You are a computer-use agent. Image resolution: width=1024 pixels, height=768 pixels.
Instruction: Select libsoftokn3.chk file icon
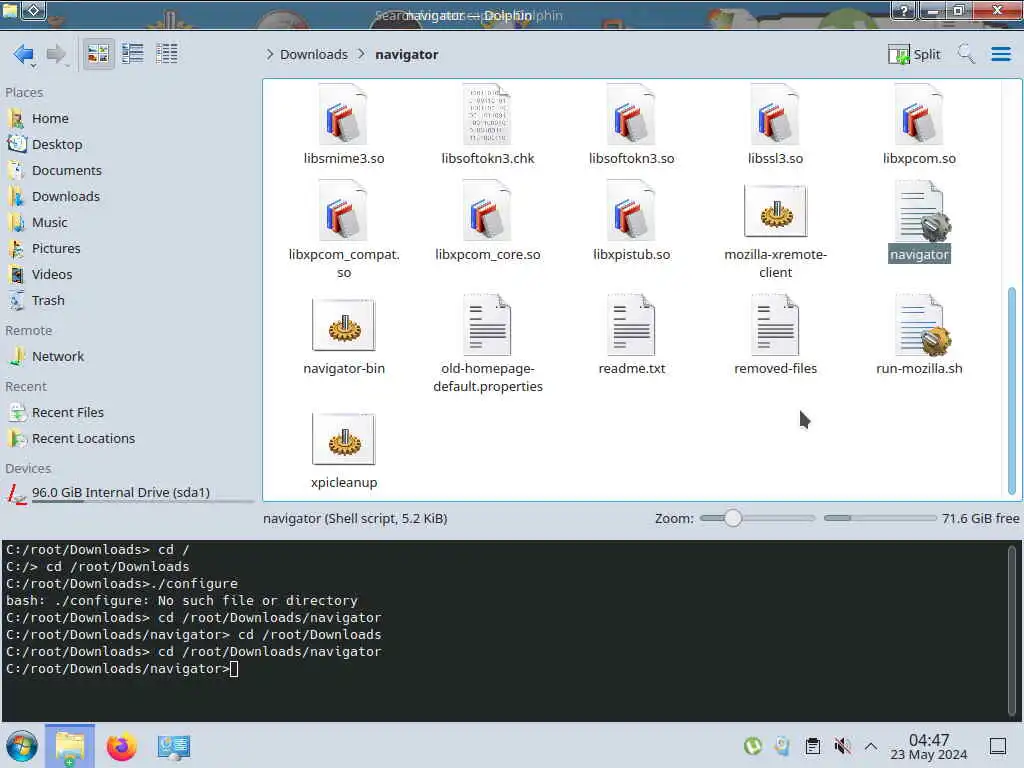(x=487, y=116)
